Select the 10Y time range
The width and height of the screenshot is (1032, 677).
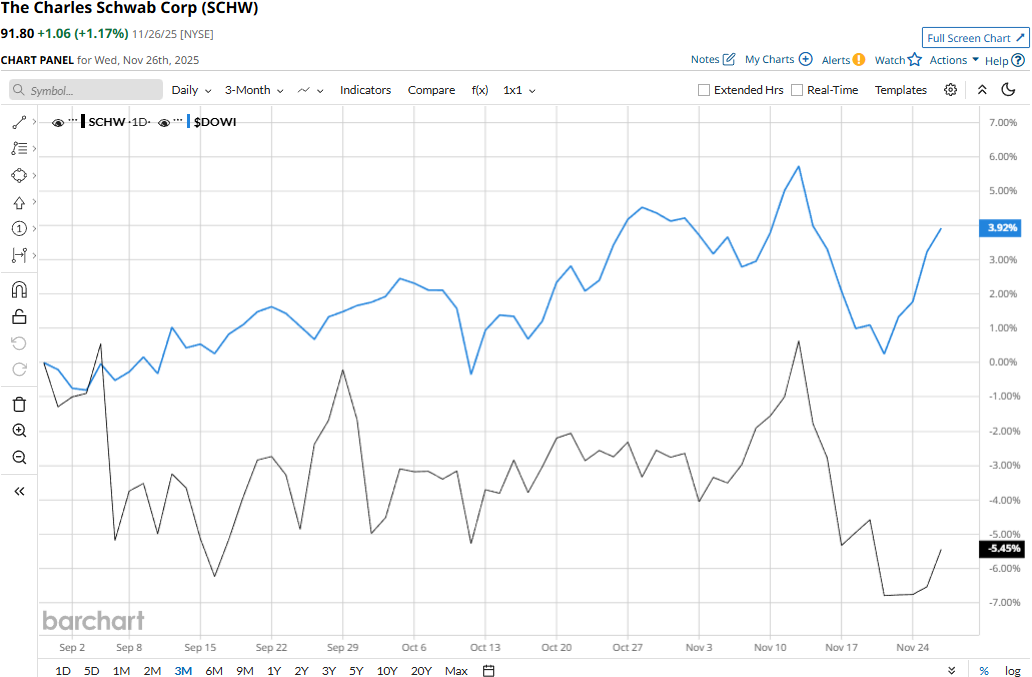[x=387, y=670]
